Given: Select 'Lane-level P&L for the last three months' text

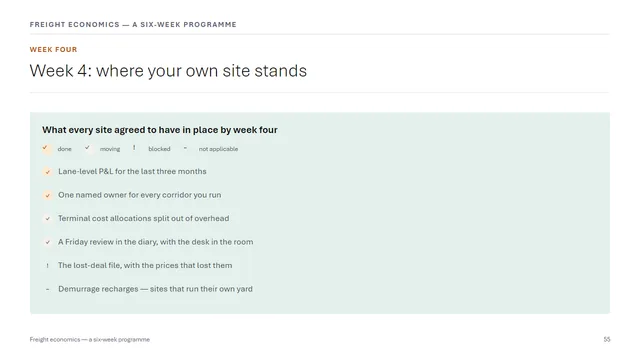Looking at the screenshot, I should 132,171.
